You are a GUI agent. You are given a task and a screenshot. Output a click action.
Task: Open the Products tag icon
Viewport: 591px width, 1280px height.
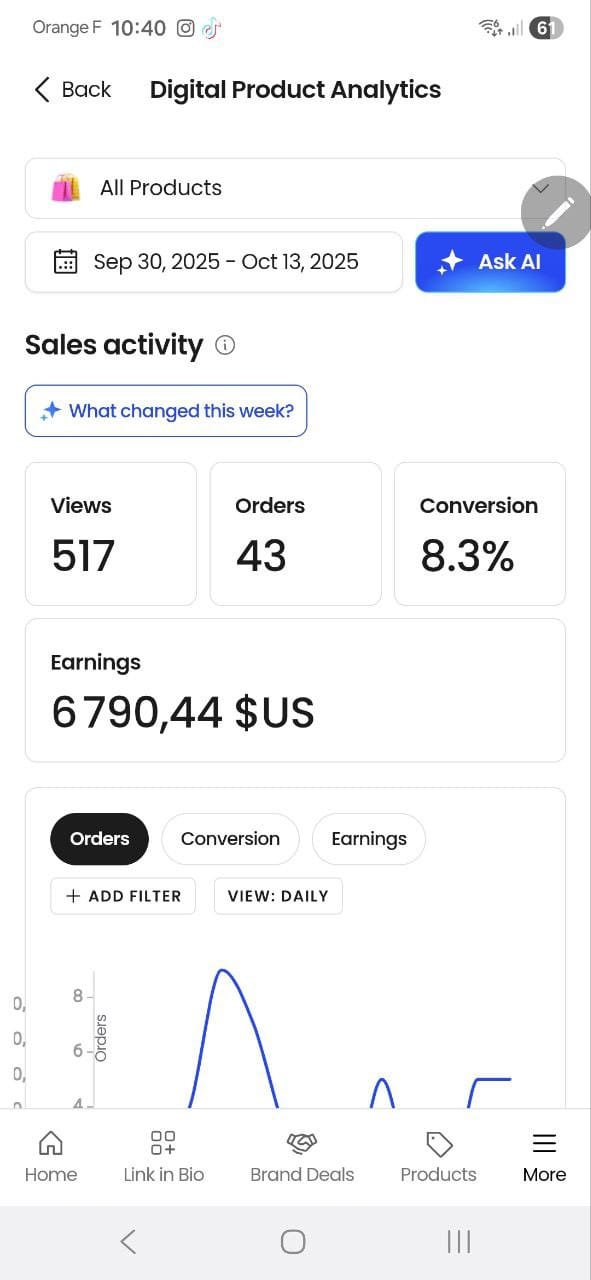pyautogui.click(x=439, y=1143)
